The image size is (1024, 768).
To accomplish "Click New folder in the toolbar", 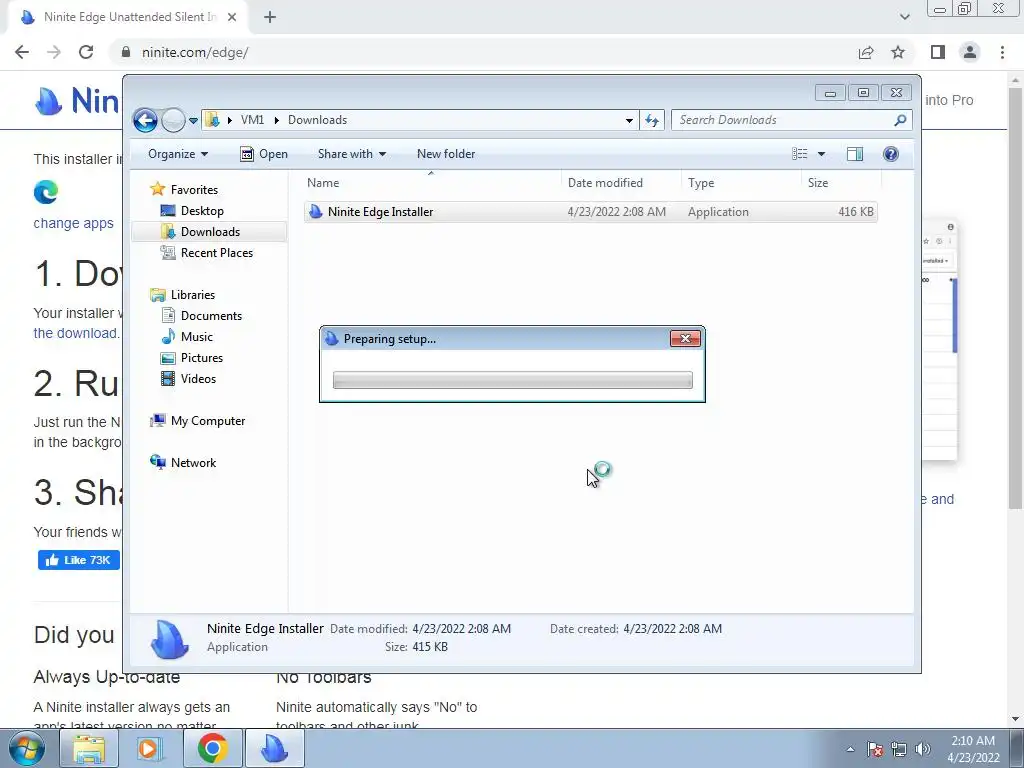I will click(x=446, y=154).
